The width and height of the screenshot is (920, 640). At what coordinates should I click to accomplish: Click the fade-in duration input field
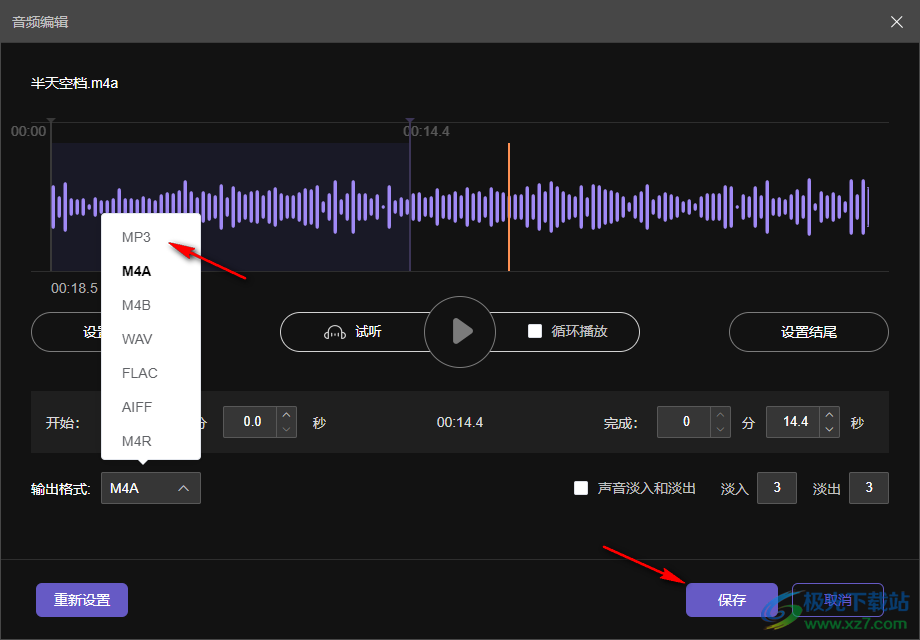click(x=777, y=488)
